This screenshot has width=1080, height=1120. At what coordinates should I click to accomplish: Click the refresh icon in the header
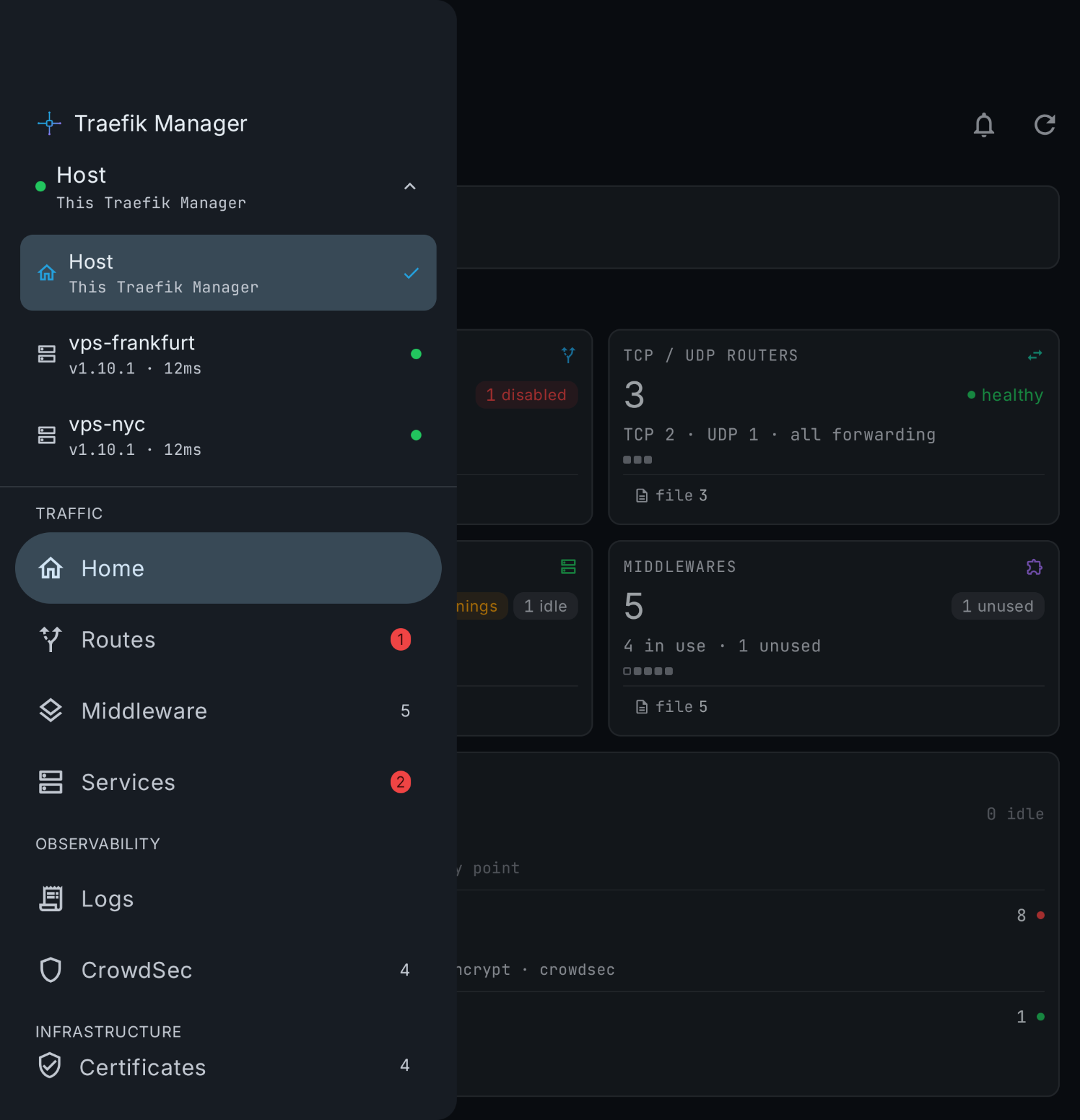pyautogui.click(x=1044, y=124)
